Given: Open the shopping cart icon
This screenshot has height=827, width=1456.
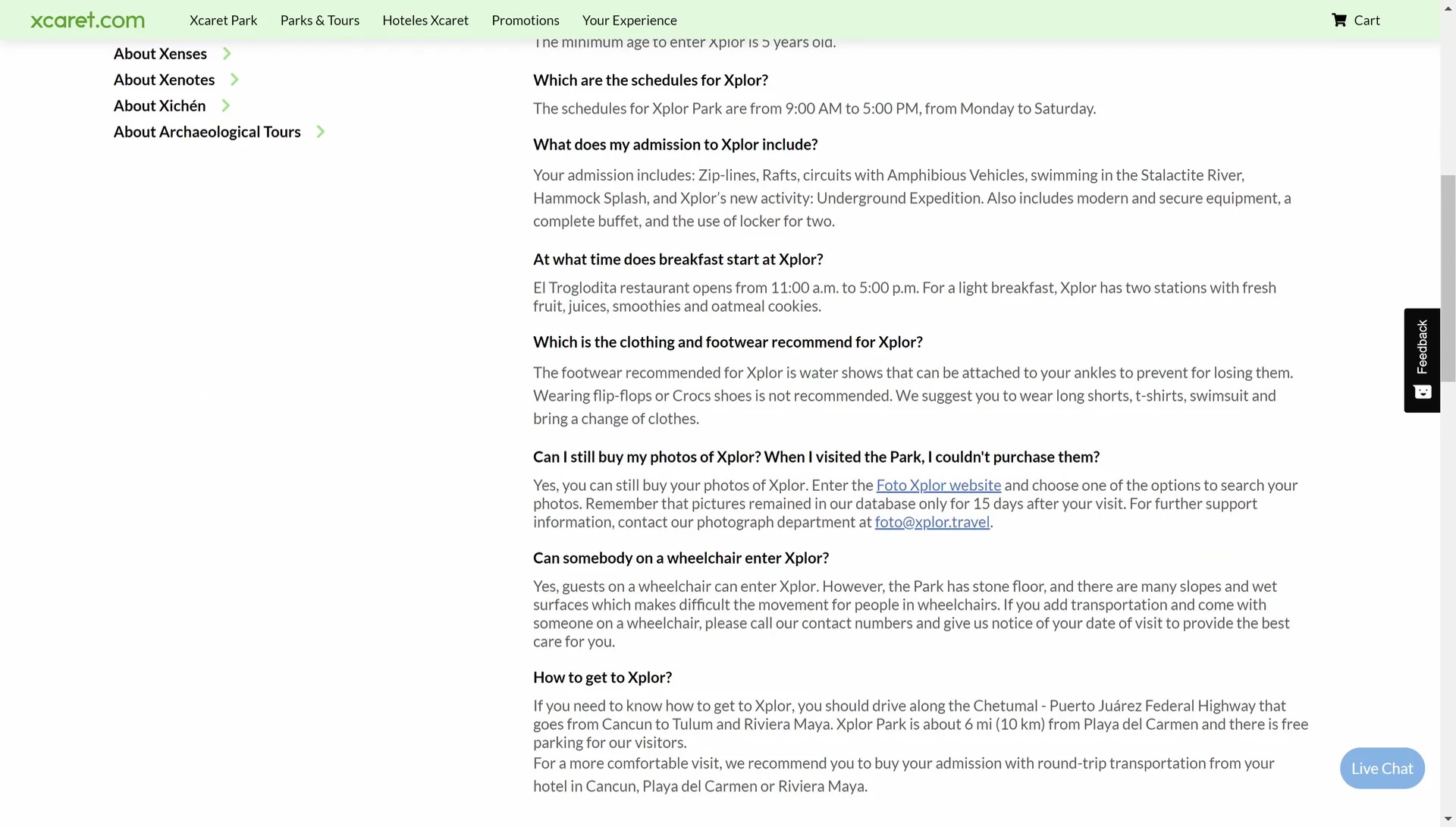Looking at the screenshot, I should pyautogui.click(x=1339, y=20).
